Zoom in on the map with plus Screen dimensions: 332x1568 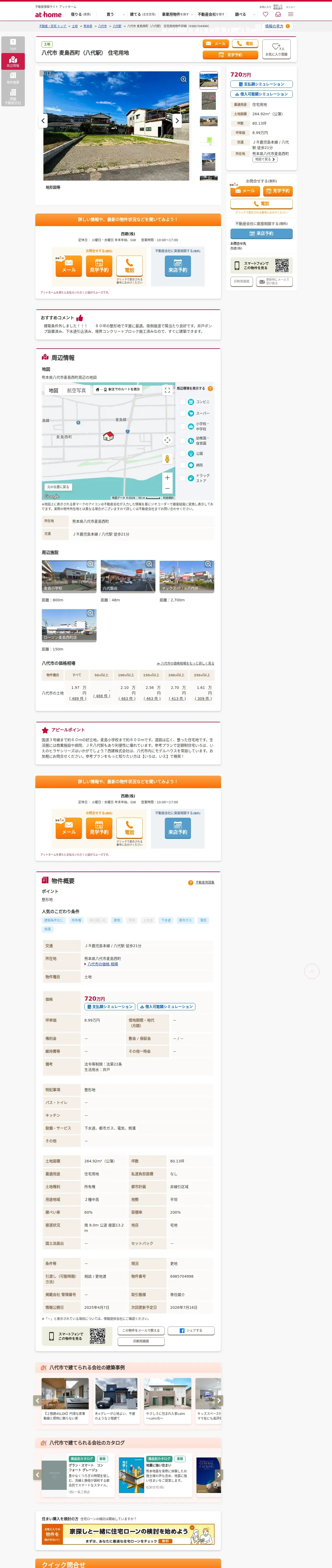coord(167,477)
